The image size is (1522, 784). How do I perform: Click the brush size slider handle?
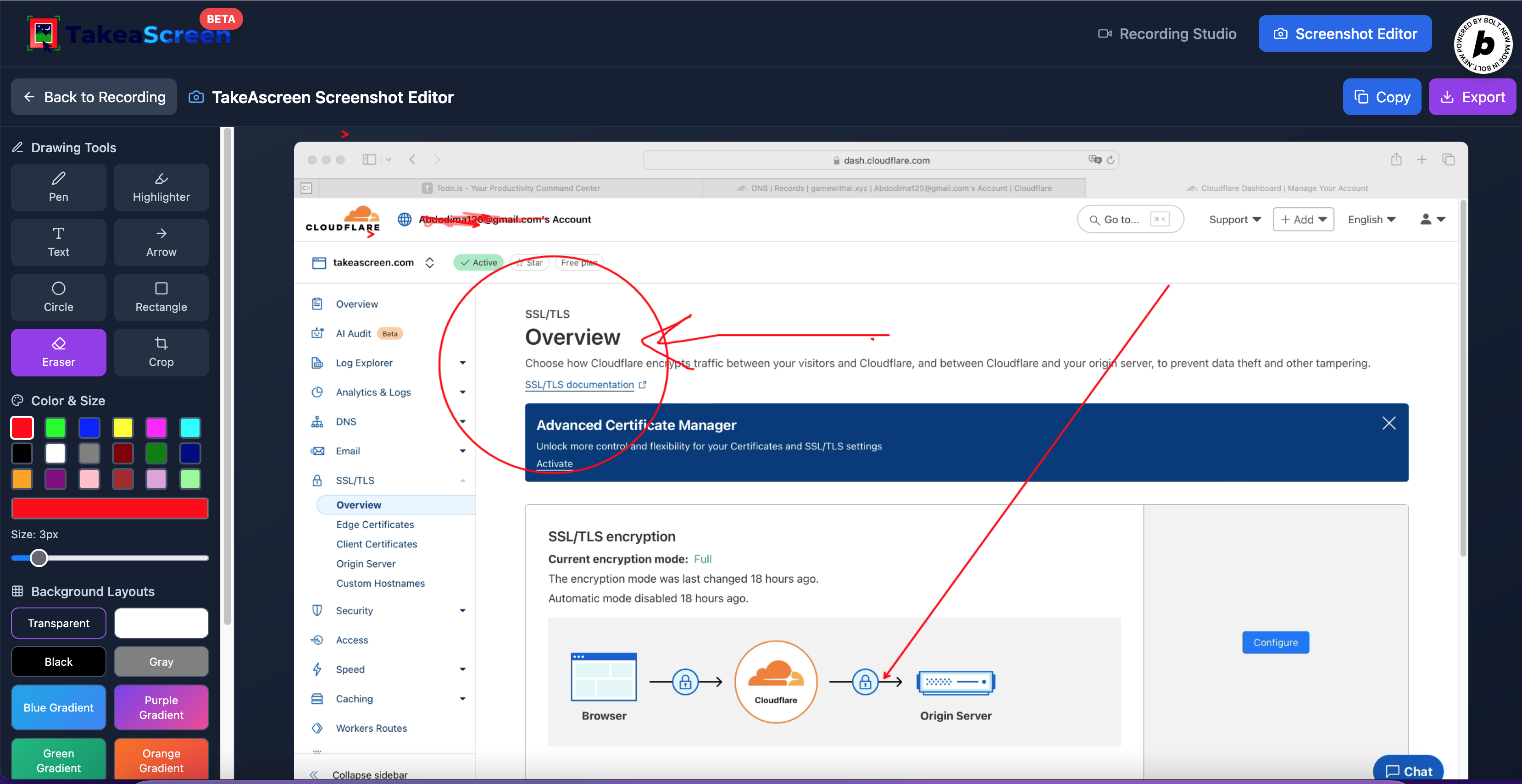point(39,558)
